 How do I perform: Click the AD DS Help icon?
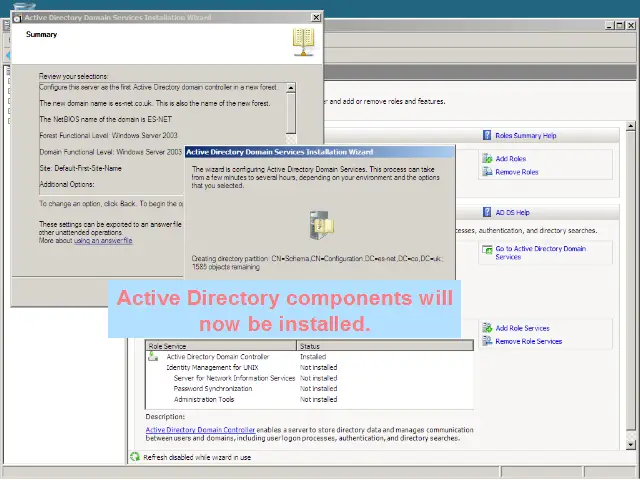click(487, 213)
